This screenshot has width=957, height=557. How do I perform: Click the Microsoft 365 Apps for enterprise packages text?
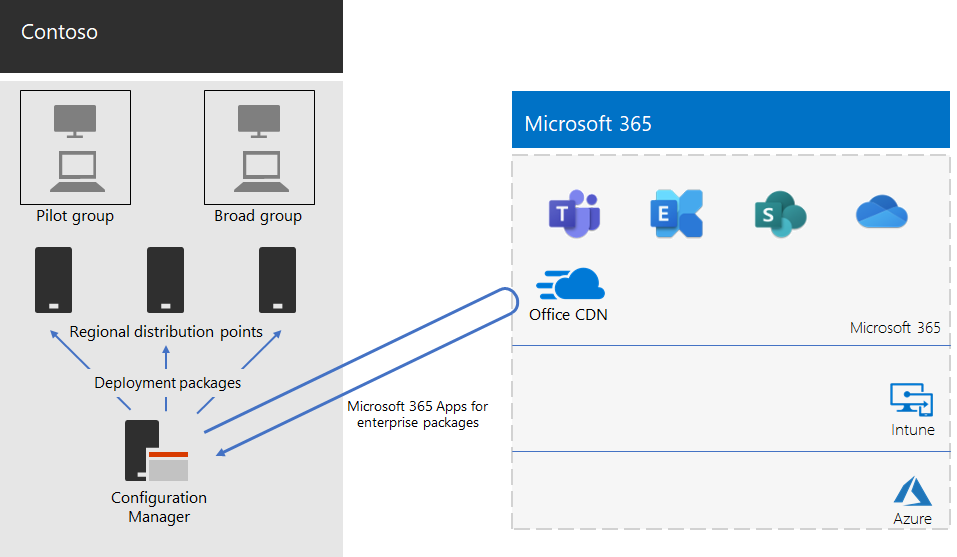coord(417,414)
